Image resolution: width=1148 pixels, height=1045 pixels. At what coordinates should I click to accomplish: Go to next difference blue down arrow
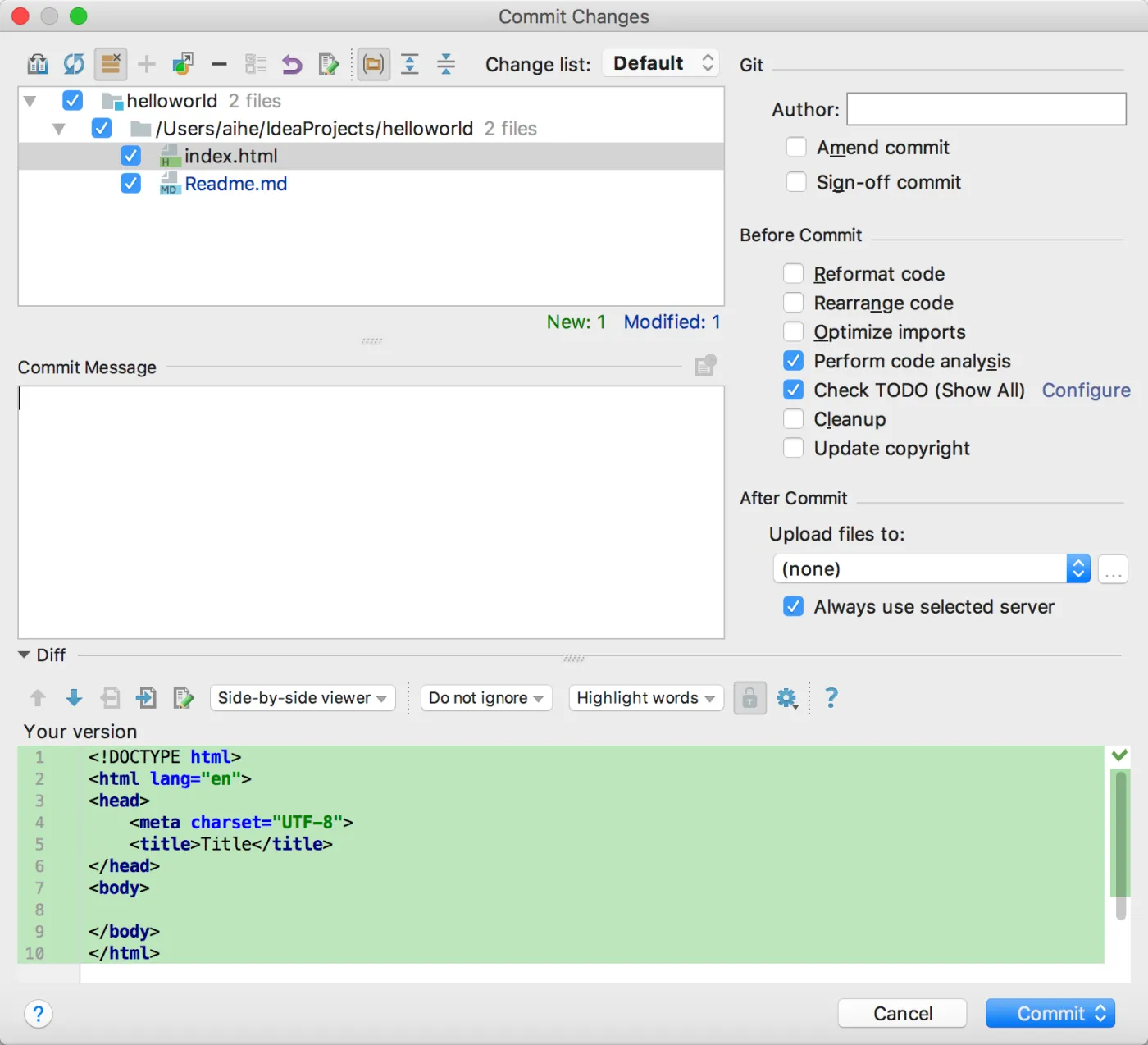[74, 698]
